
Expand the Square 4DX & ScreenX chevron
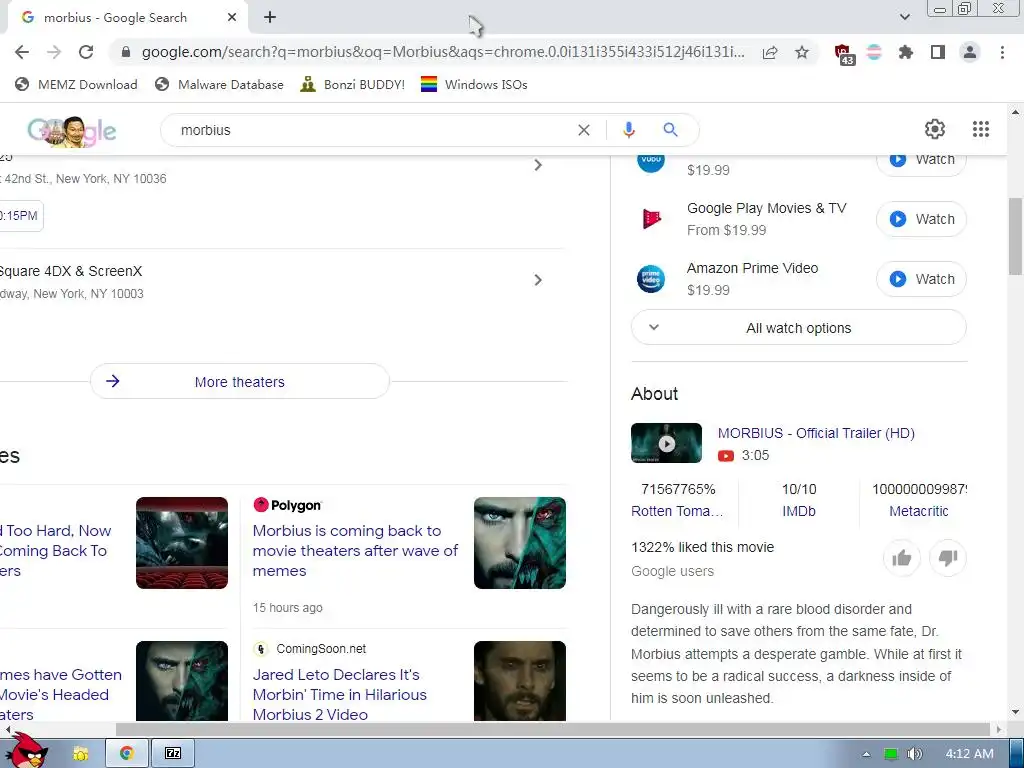coord(538,280)
